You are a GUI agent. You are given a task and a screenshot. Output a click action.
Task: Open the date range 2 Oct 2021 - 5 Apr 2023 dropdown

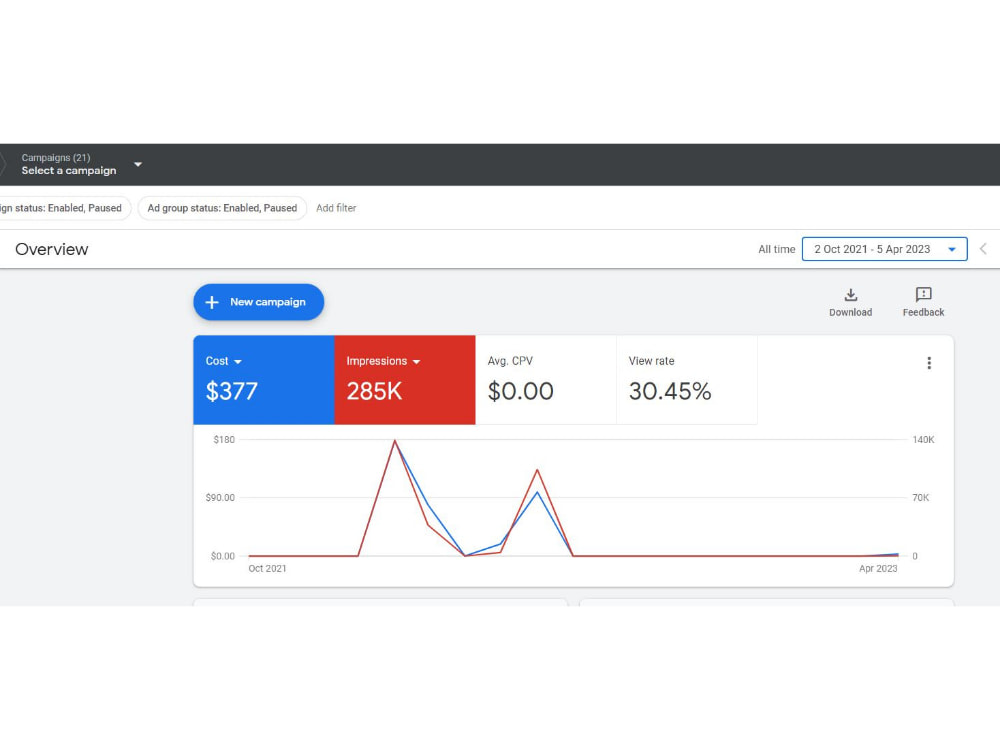click(884, 249)
